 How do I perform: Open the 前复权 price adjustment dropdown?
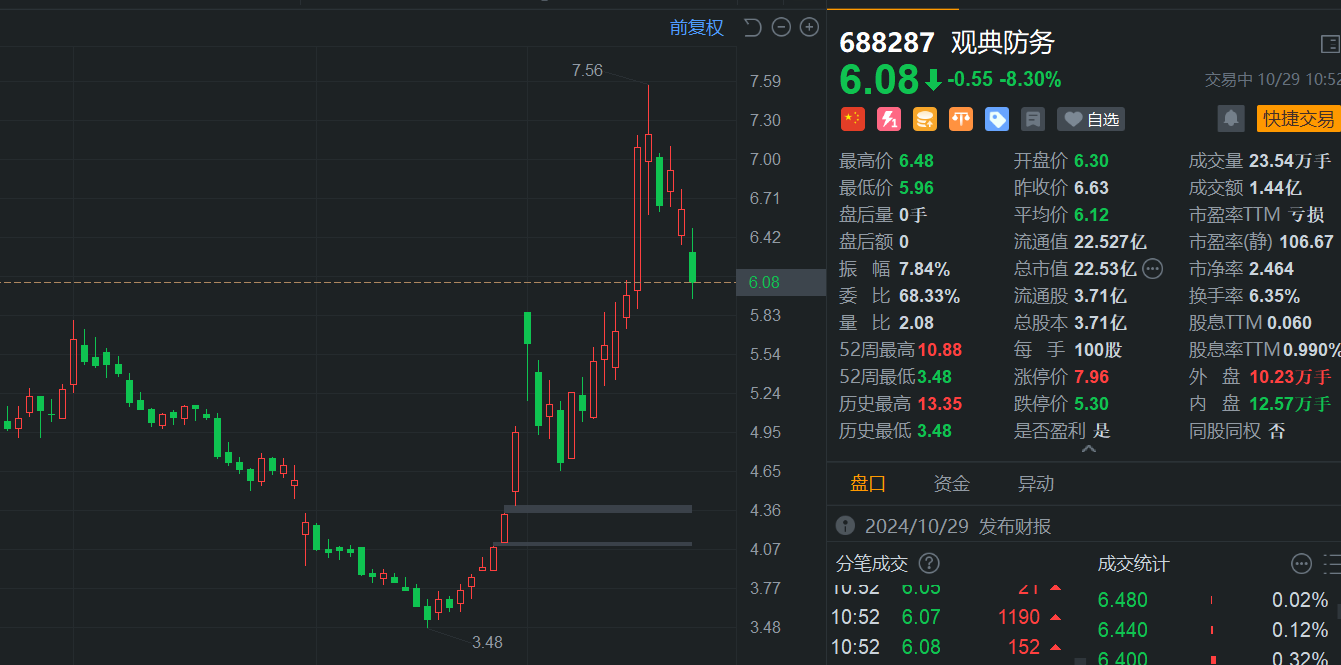pyautogui.click(x=697, y=28)
